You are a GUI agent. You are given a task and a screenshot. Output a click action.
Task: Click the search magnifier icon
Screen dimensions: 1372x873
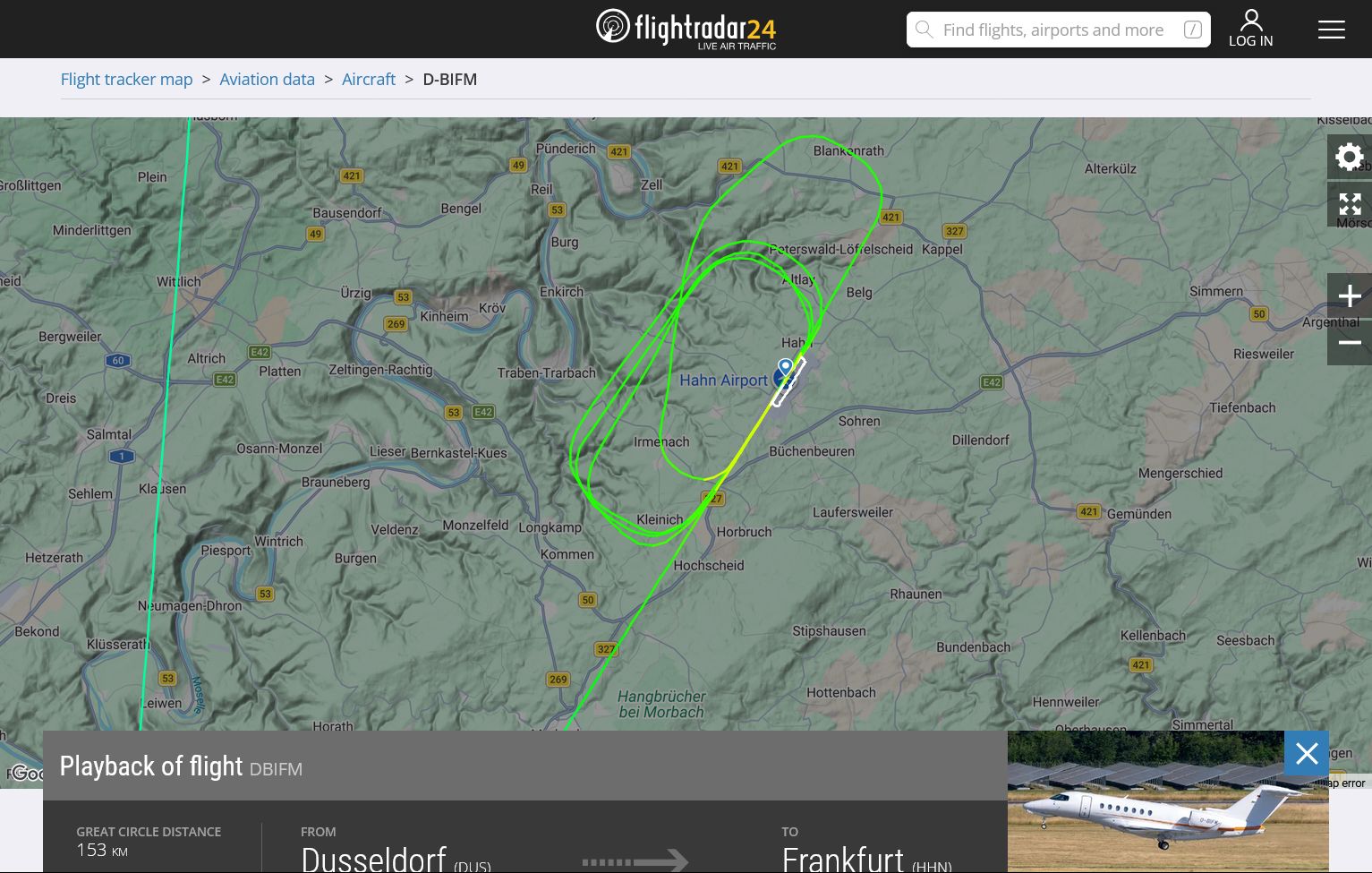point(925,30)
